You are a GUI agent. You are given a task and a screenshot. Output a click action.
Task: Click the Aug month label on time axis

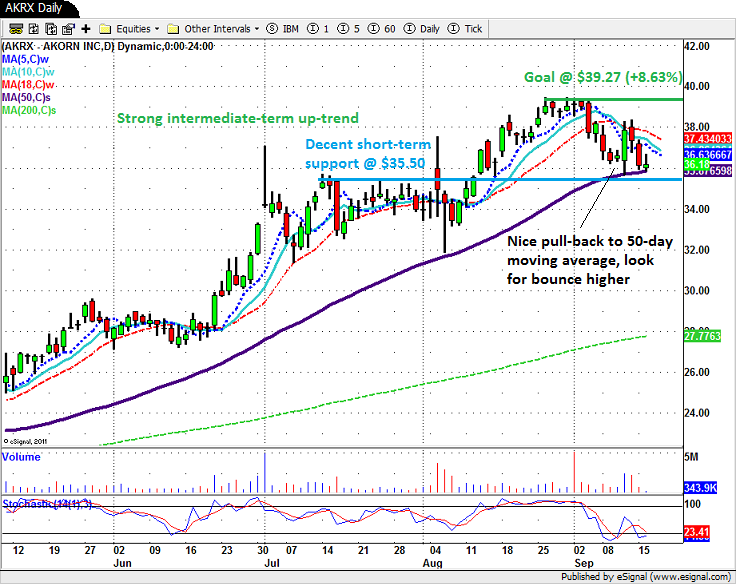click(x=433, y=563)
